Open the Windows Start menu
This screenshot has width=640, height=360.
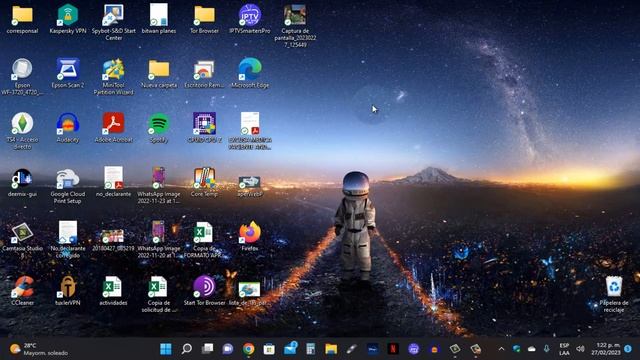pyautogui.click(x=166, y=349)
